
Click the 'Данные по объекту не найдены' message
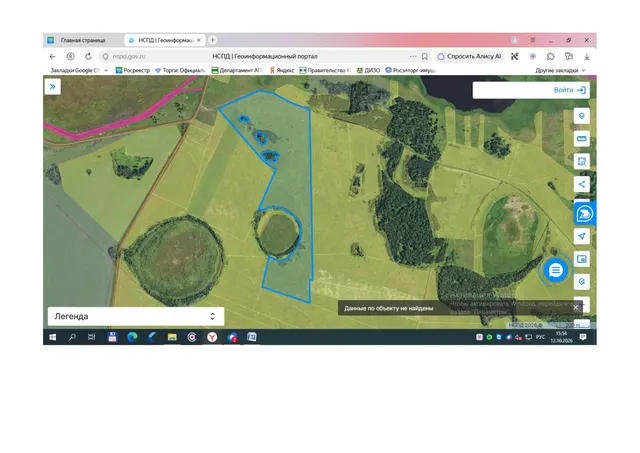point(388,309)
